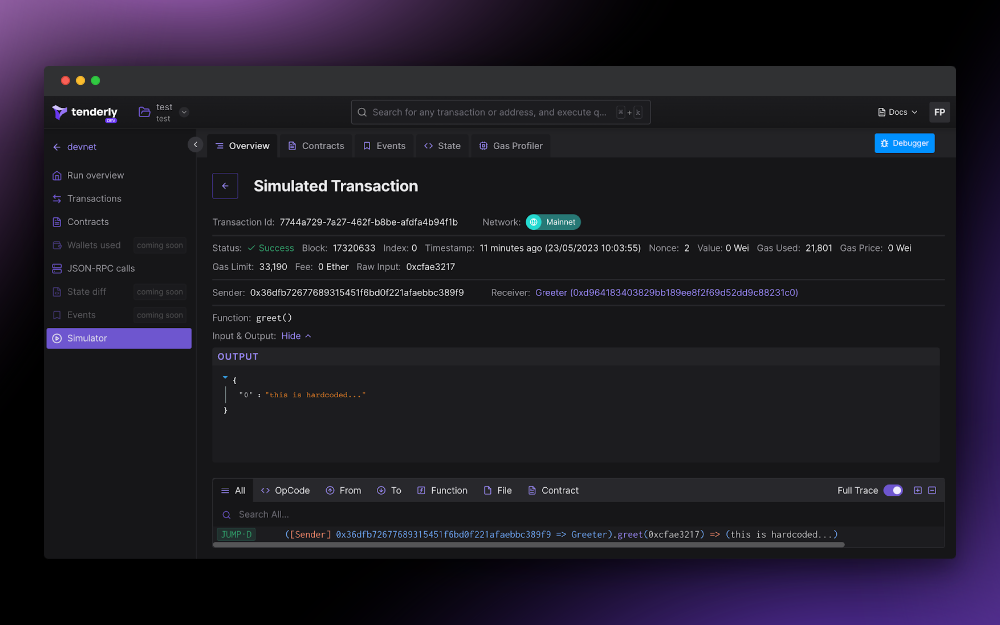Click the Gas Used value 21,801
Image resolution: width=1000 pixels, height=625 pixels.
[x=818, y=248]
